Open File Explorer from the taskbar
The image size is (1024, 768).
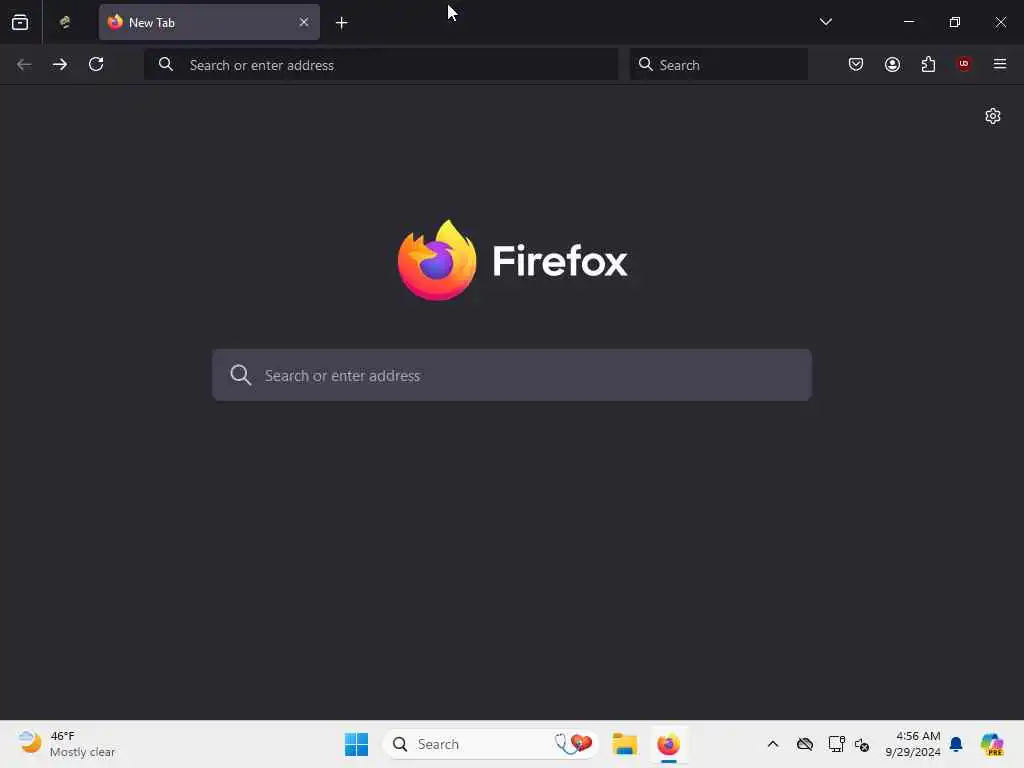click(x=624, y=744)
